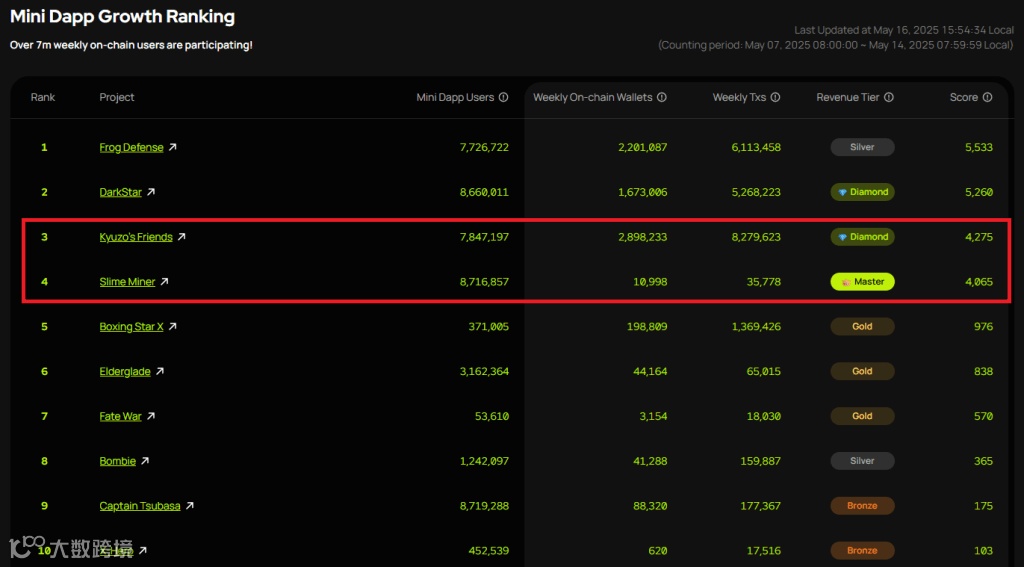Viewport: 1024px width, 567px height.
Task: Click external arrow icon beside Frog Defense
Action: point(172,147)
